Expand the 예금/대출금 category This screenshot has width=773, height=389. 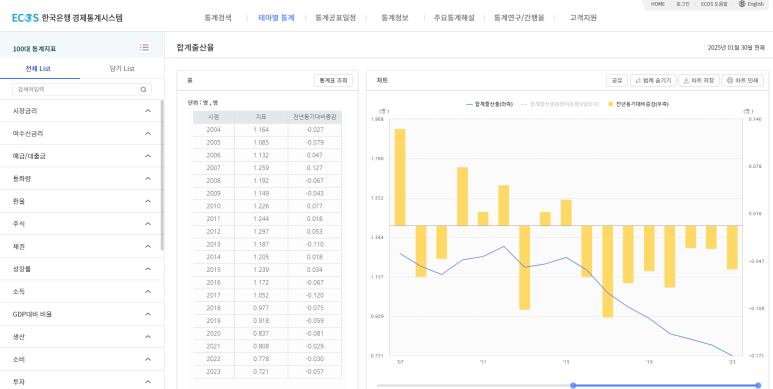(82, 156)
